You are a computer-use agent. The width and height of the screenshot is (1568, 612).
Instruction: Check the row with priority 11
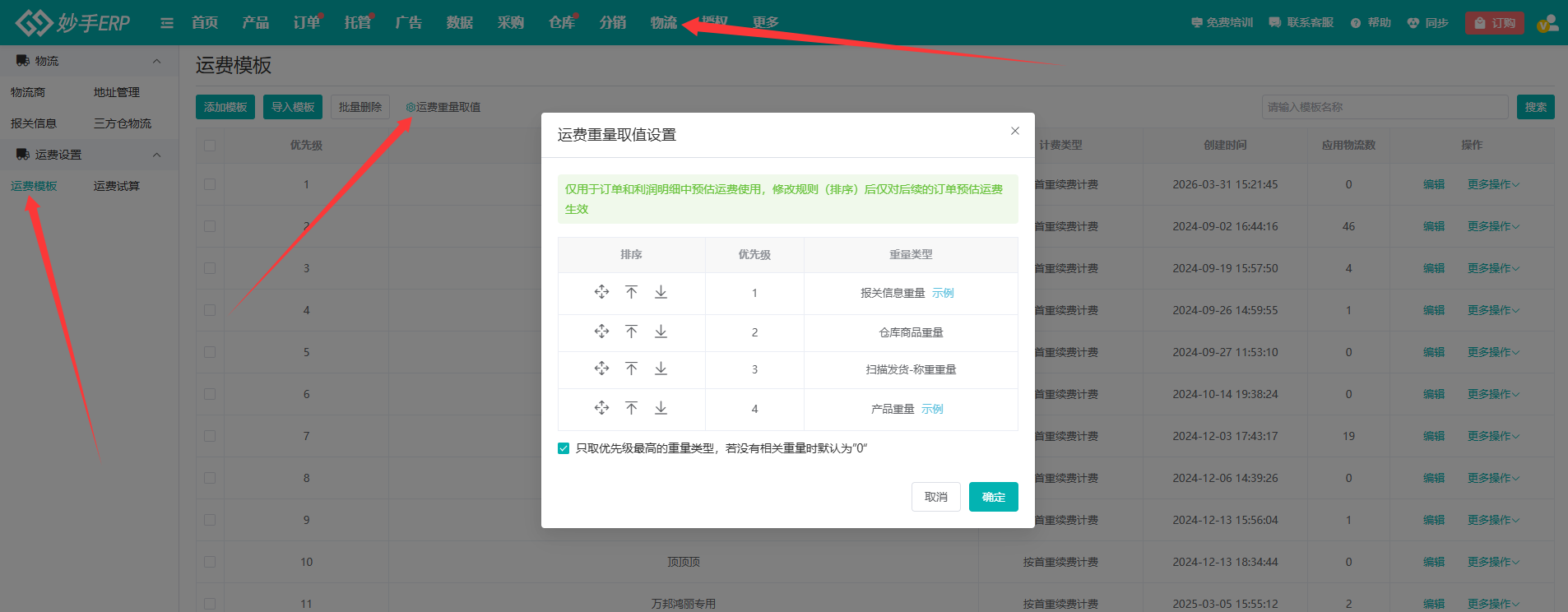click(x=210, y=604)
